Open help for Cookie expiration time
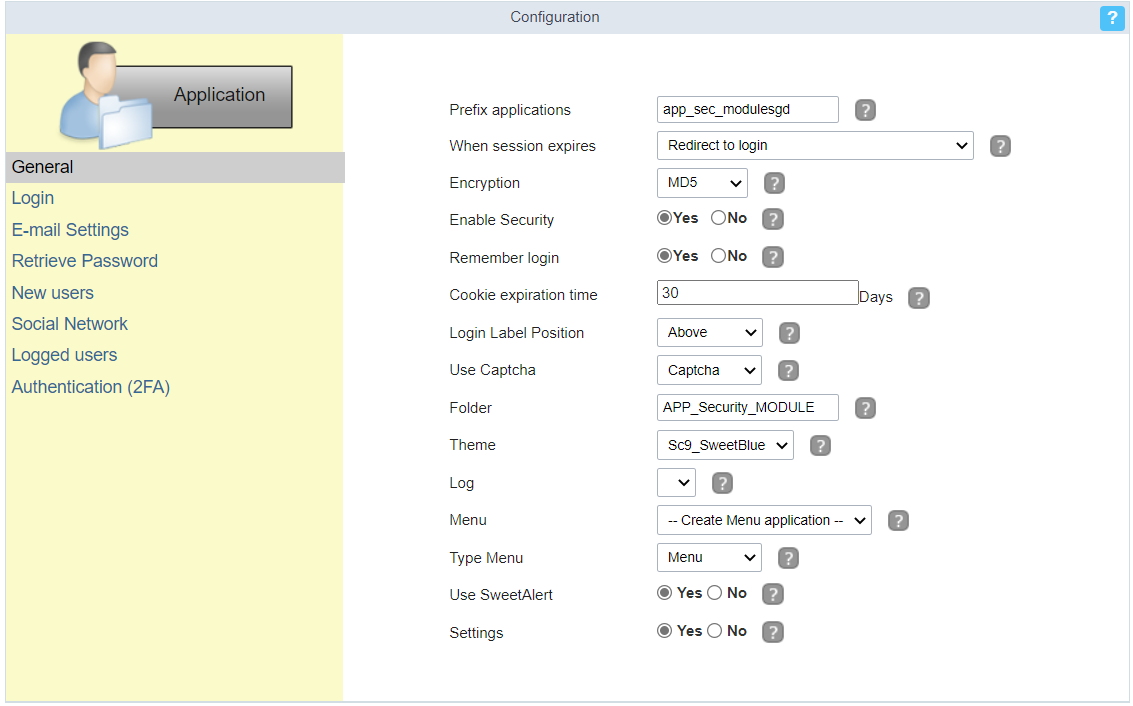The image size is (1133, 706). (918, 297)
